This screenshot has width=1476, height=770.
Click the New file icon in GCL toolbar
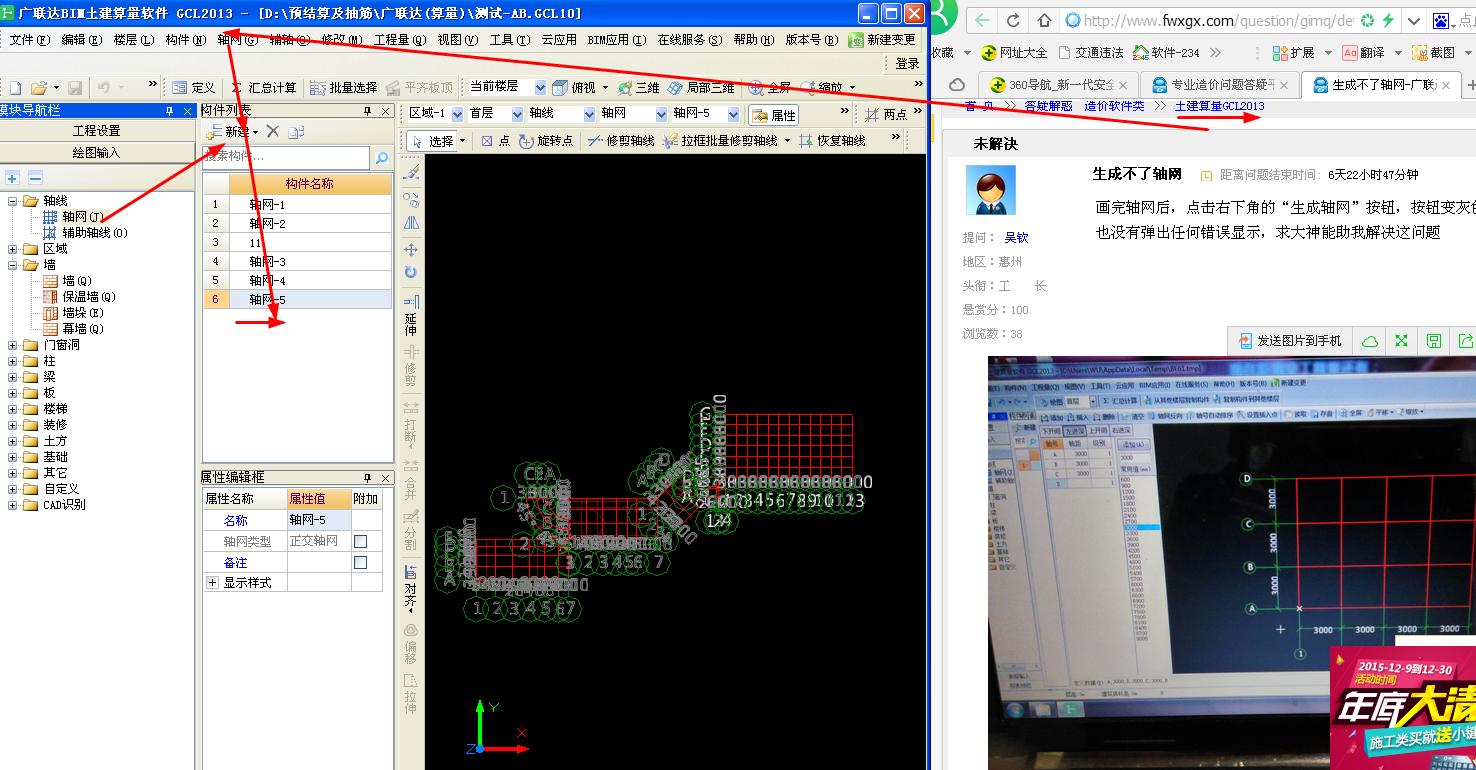[15, 88]
